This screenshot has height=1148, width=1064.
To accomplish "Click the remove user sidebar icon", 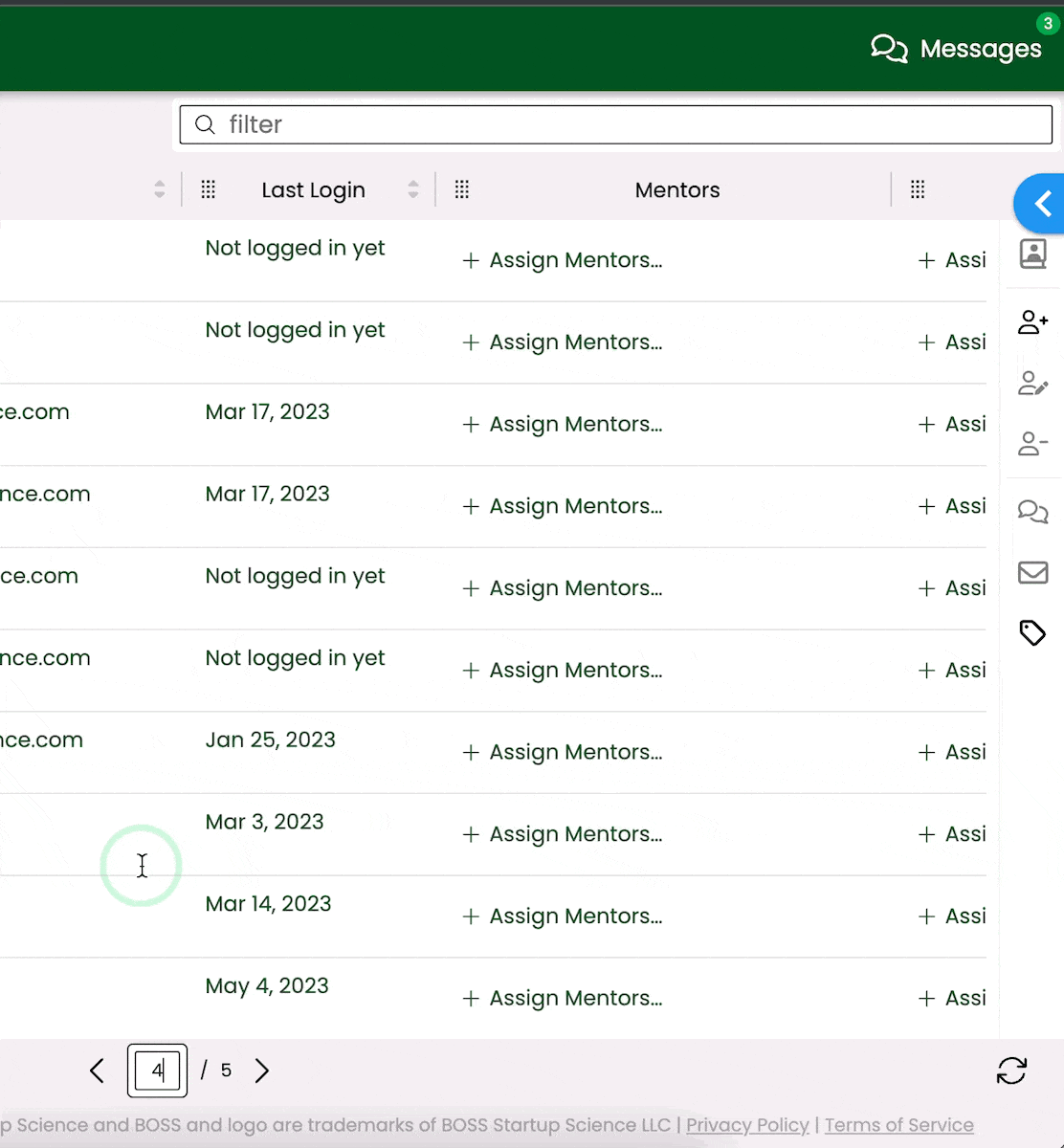I will [1032, 444].
